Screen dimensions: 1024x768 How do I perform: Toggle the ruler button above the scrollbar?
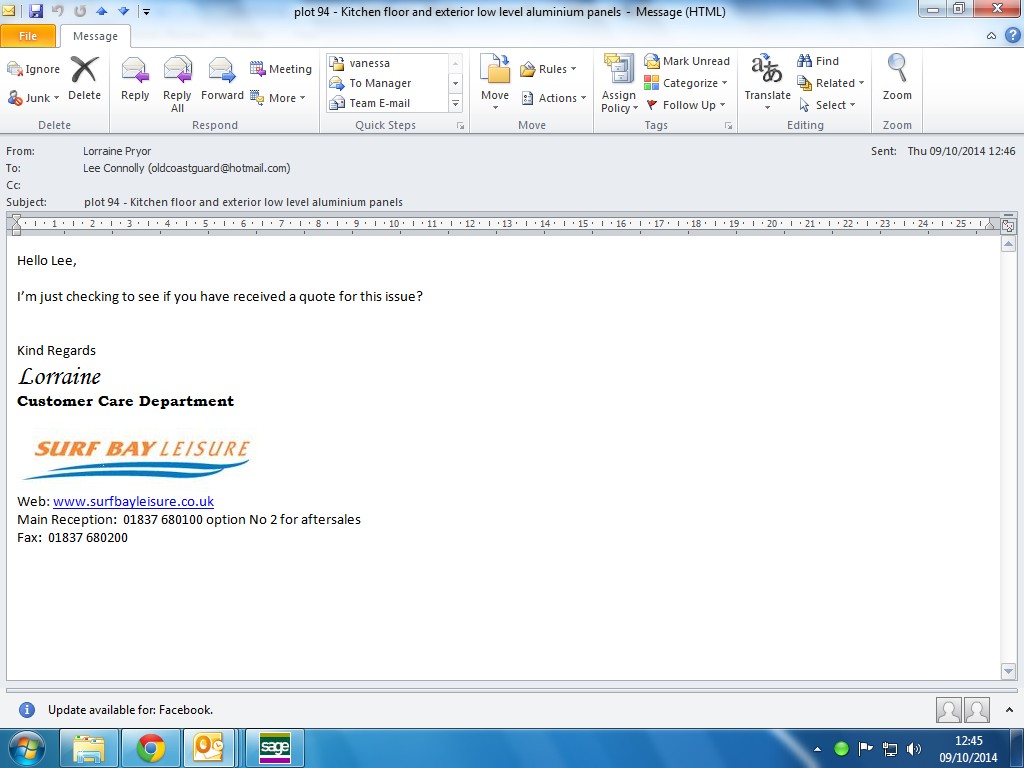coord(1008,226)
